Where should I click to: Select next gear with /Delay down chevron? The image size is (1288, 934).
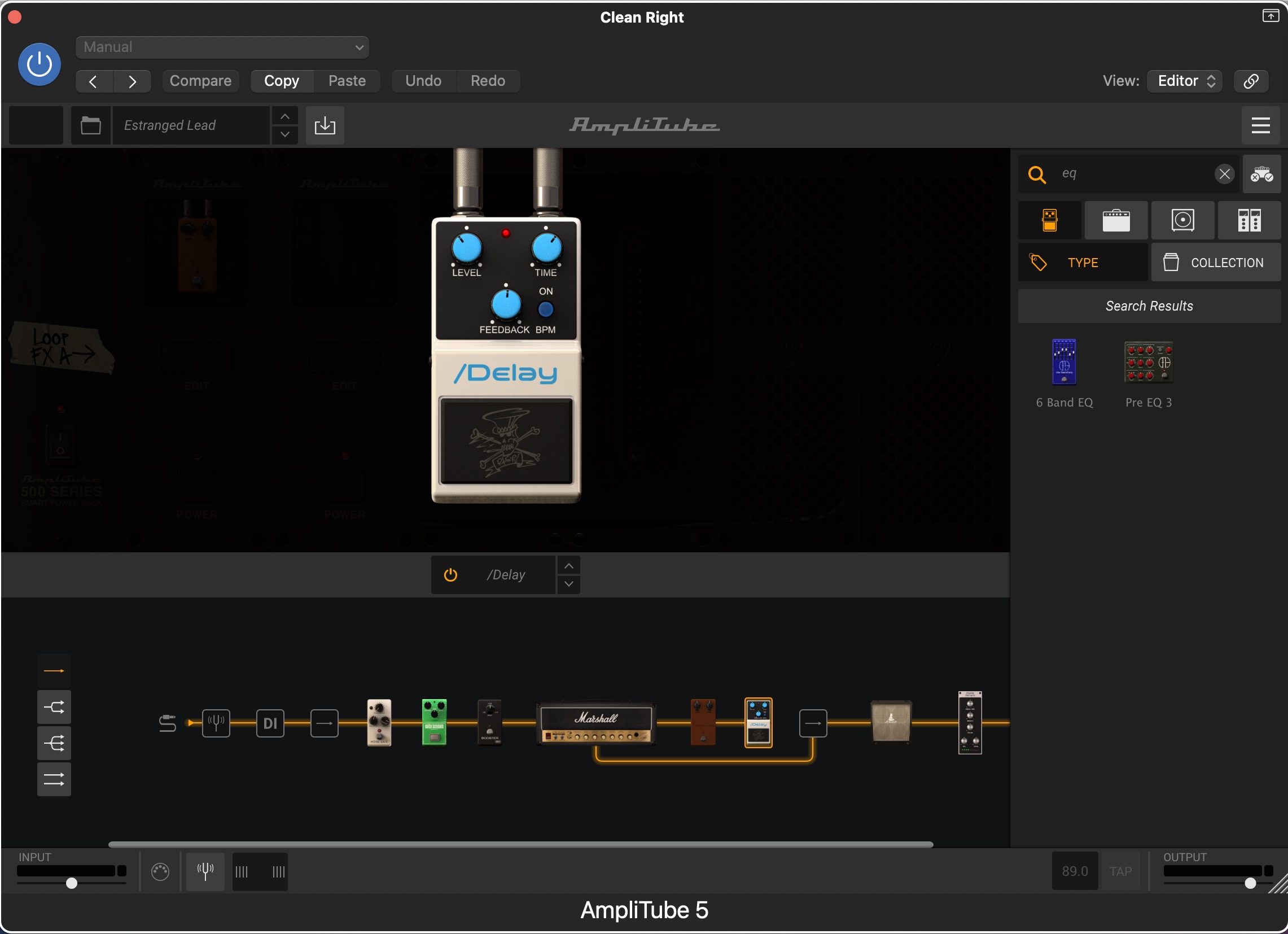(568, 584)
